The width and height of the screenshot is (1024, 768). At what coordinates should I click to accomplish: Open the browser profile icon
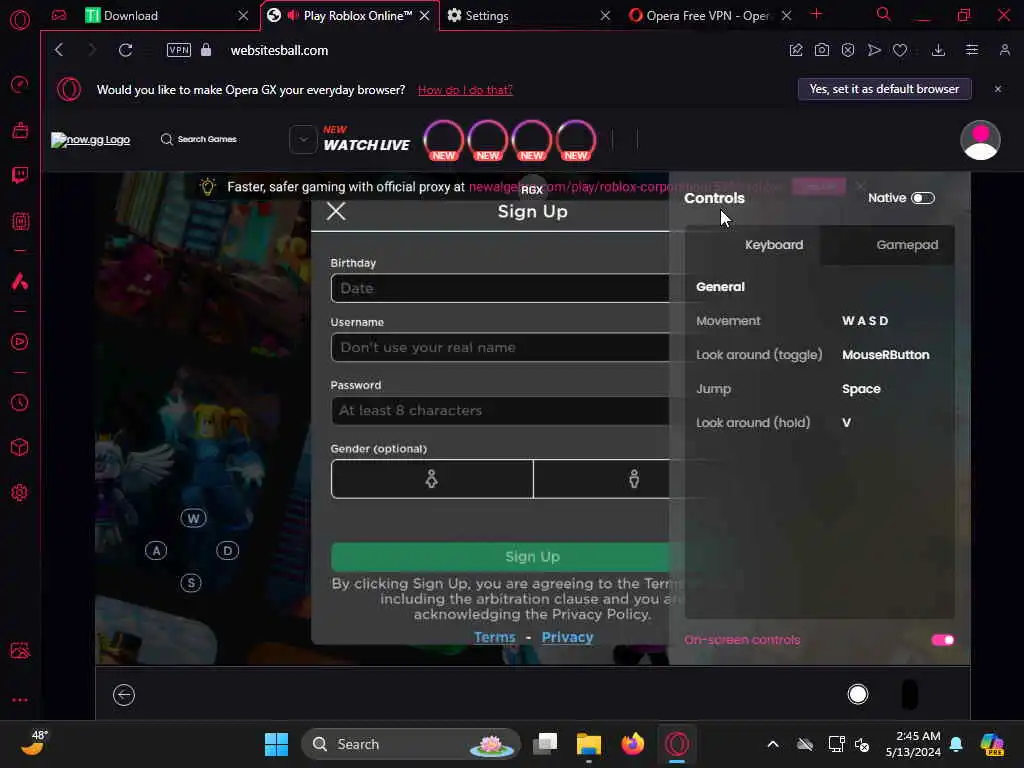coord(1004,50)
